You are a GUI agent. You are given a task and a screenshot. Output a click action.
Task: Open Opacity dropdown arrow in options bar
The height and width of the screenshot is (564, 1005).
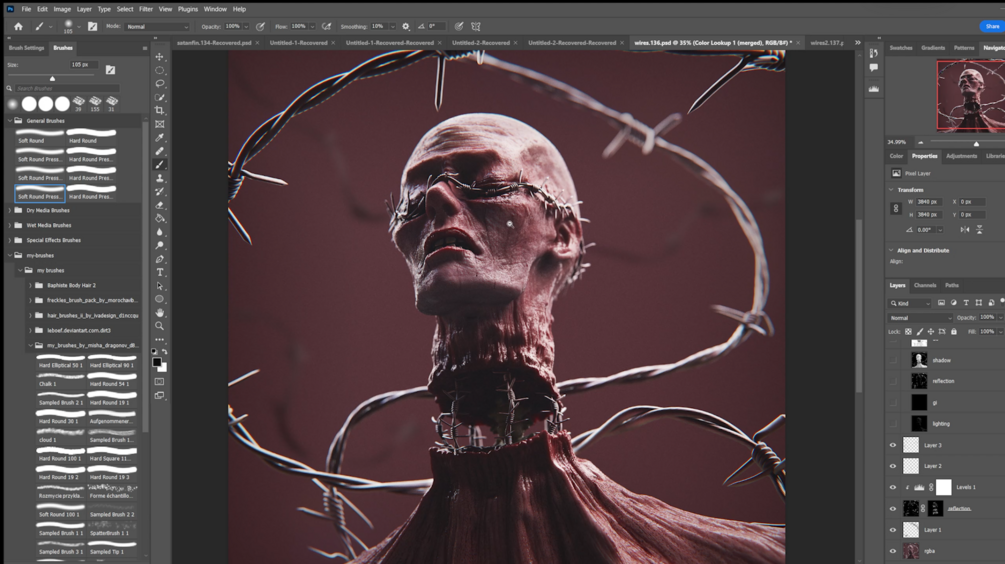click(x=246, y=26)
